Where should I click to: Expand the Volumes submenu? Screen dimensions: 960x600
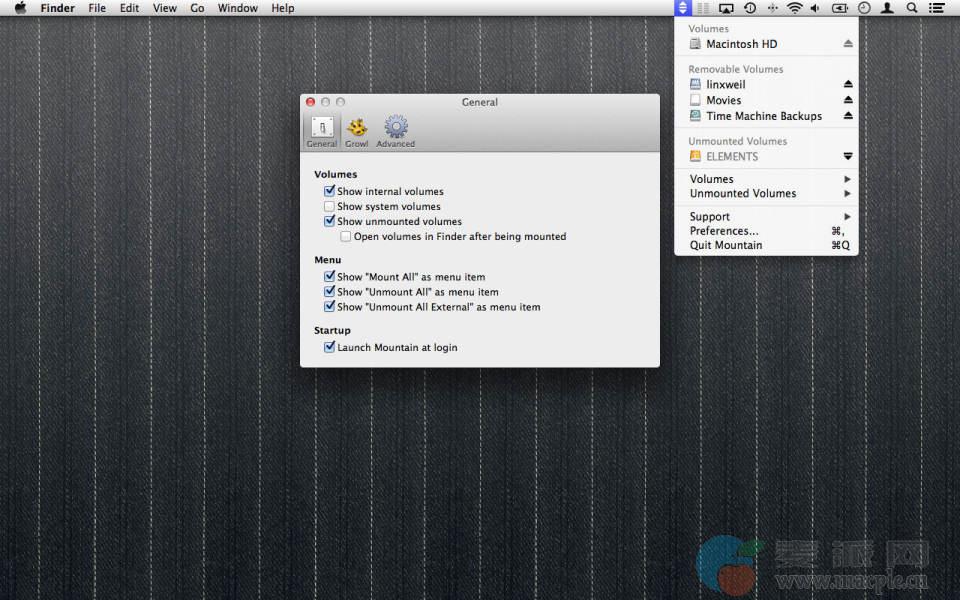click(765, 179)
